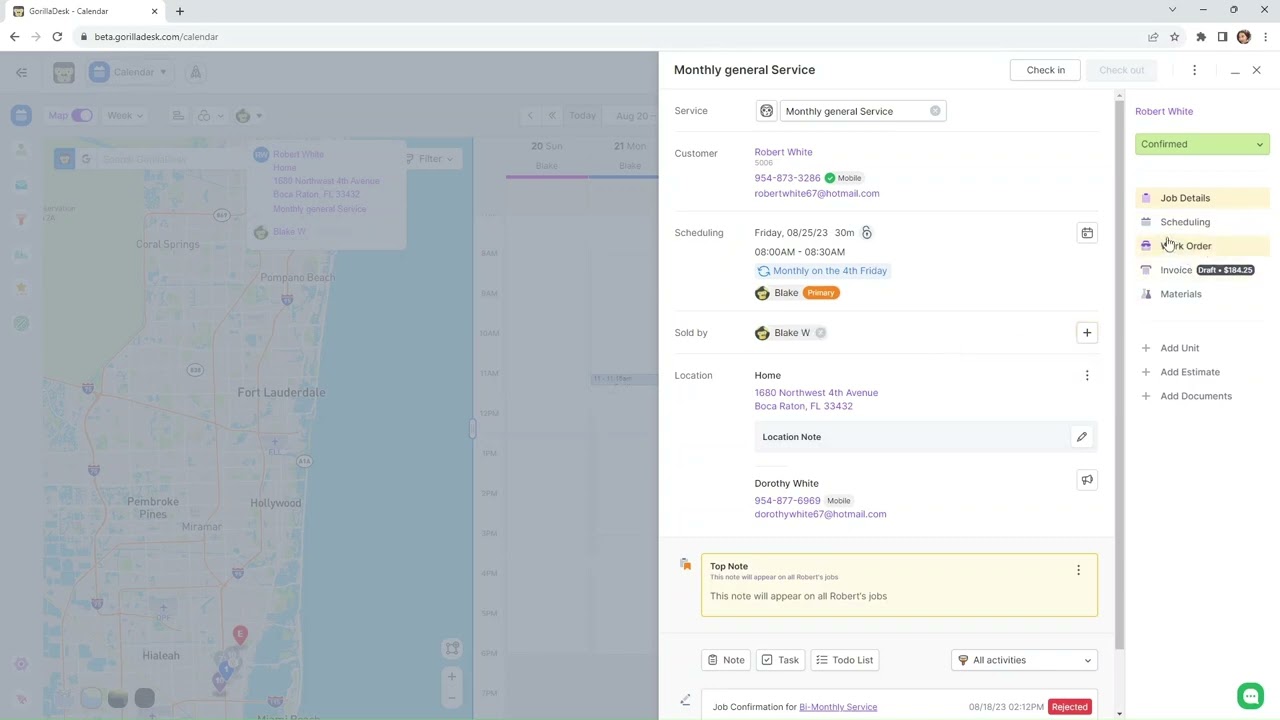The image size is (1280, 720).
Task: Remove Blake W from Sold by
Action: coord(821,333)
